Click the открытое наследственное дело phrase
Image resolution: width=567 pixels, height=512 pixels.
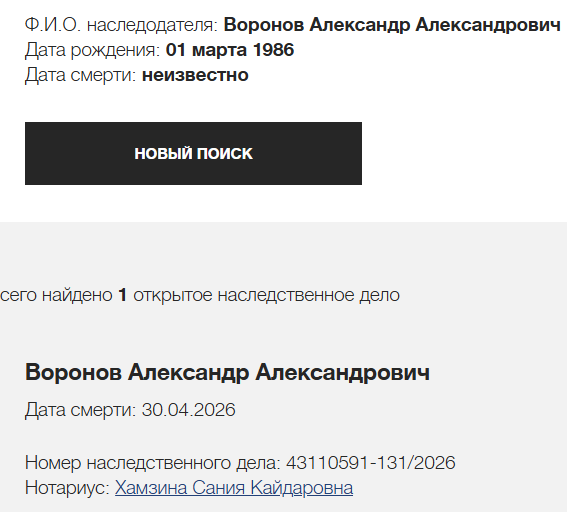tap(267, 295)
